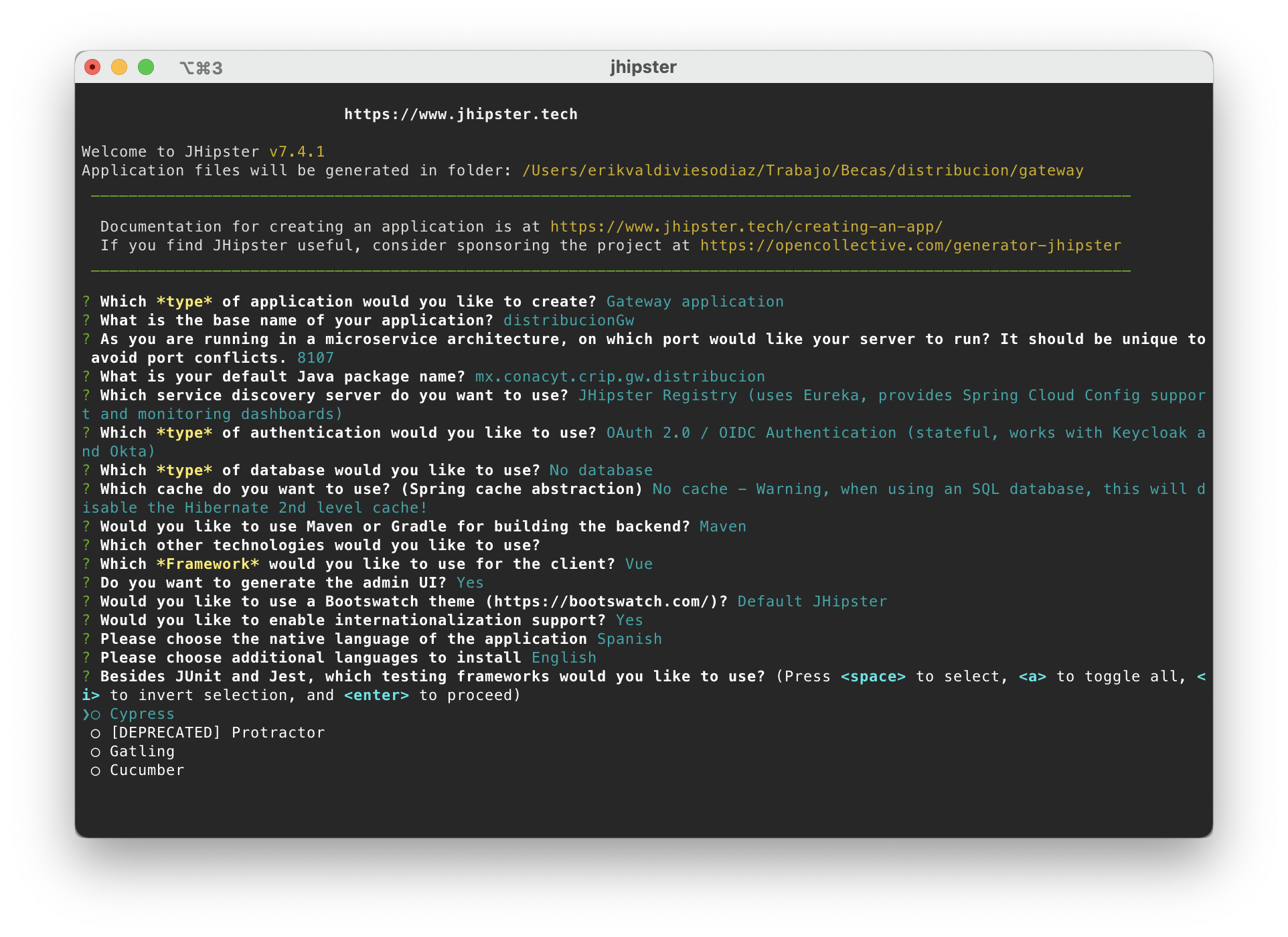
Task: Click the <space> key hint
Action: pyautogui.click(x=873, y=677)
